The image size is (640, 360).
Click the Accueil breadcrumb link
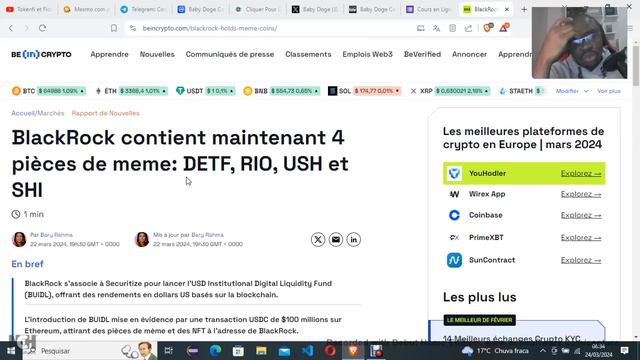[23, 113]
